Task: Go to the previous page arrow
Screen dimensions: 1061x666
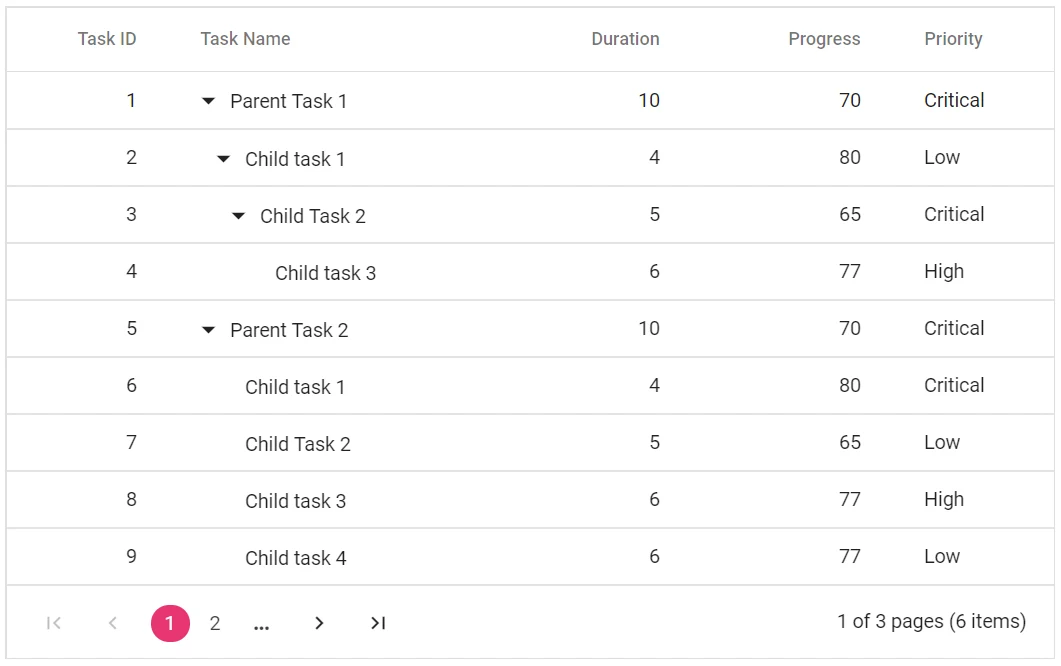Action: [112, 622]
